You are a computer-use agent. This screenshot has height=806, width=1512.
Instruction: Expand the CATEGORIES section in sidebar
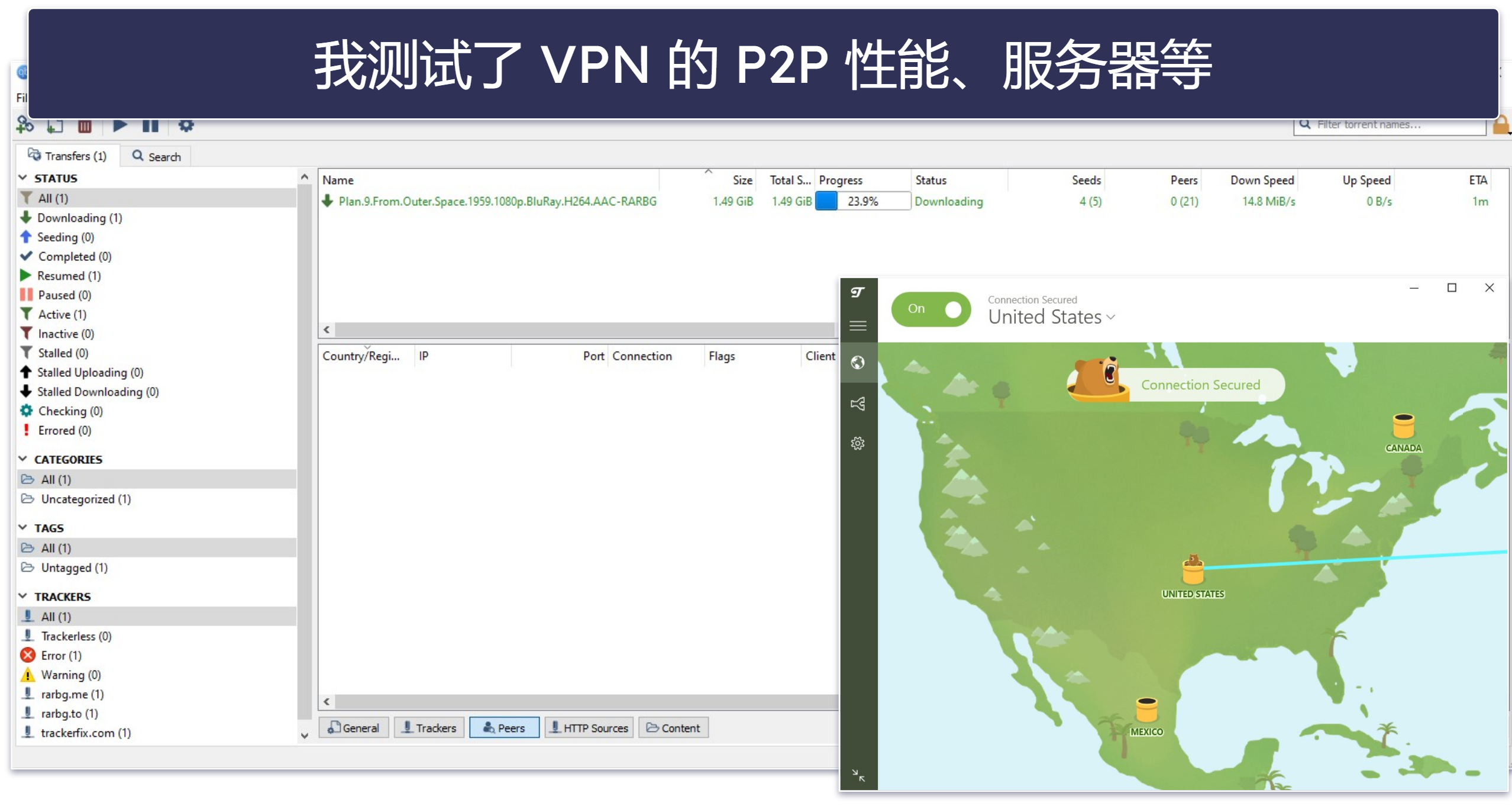(22, 458)
